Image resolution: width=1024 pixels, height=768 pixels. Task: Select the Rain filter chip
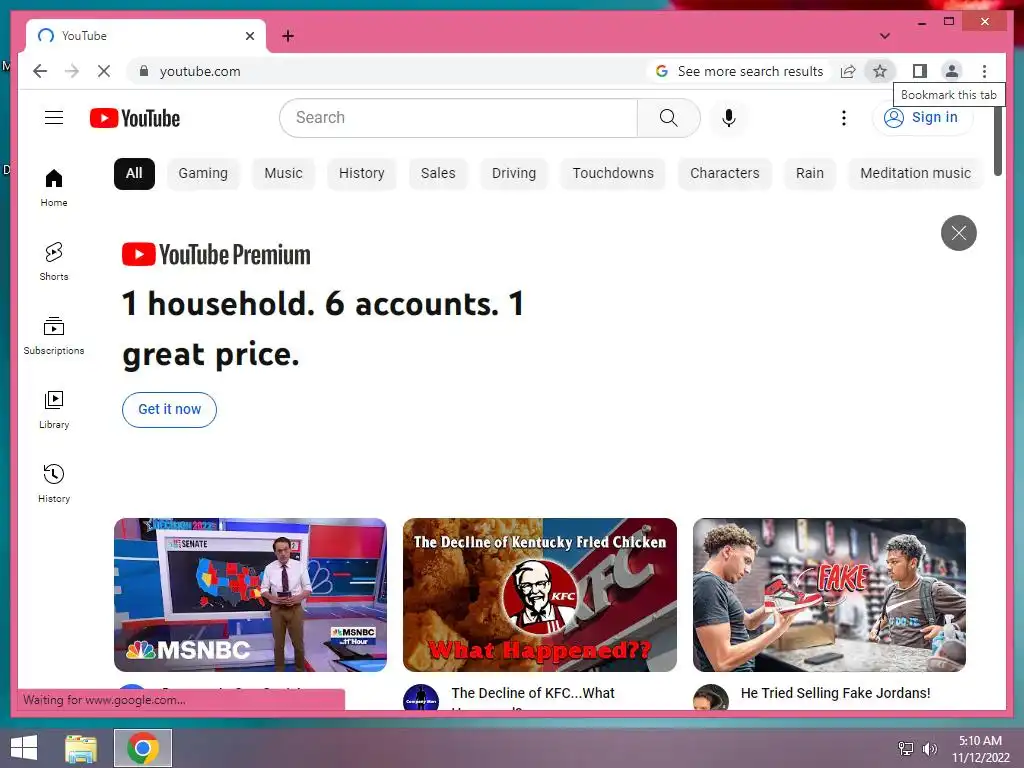(809, 173)
